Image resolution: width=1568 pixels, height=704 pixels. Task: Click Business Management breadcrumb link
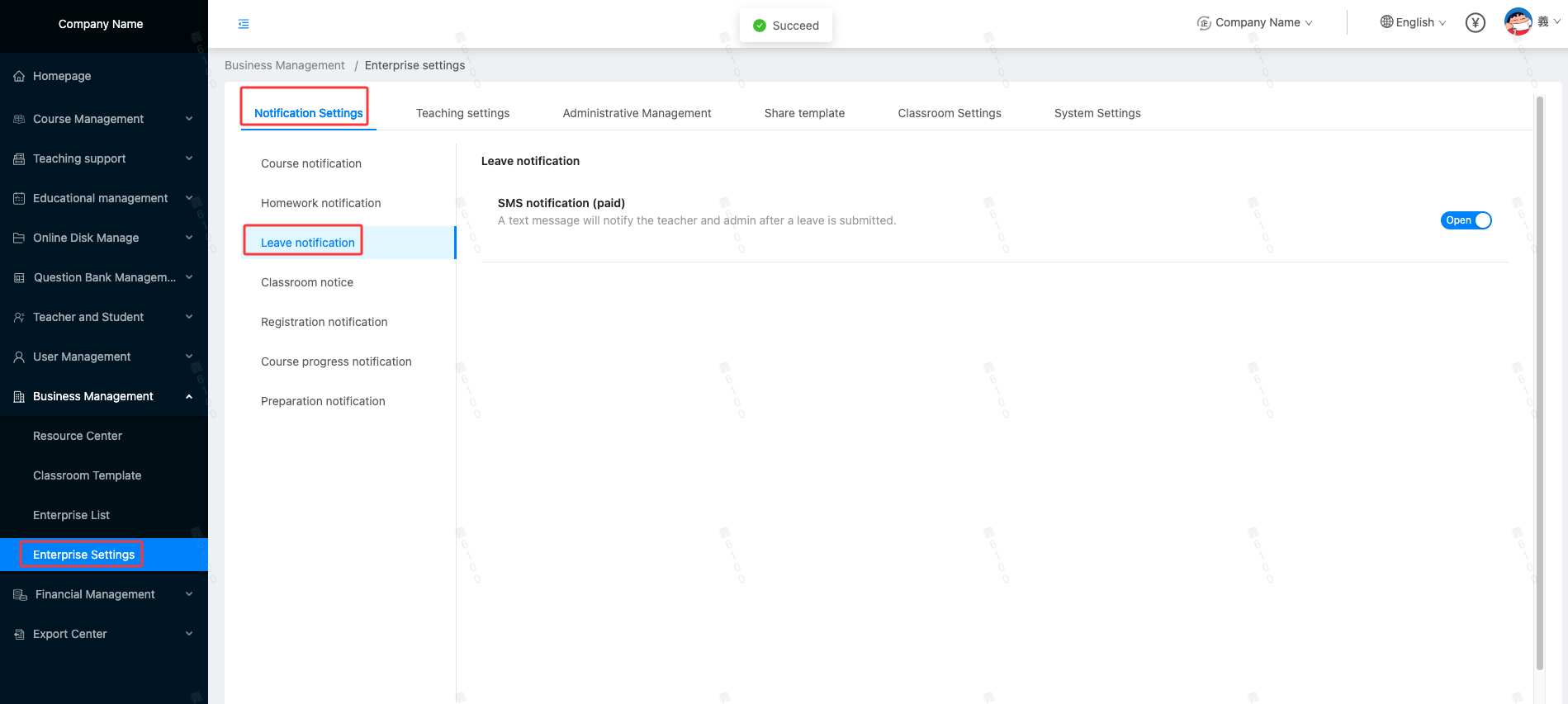(x=284, y=65)
